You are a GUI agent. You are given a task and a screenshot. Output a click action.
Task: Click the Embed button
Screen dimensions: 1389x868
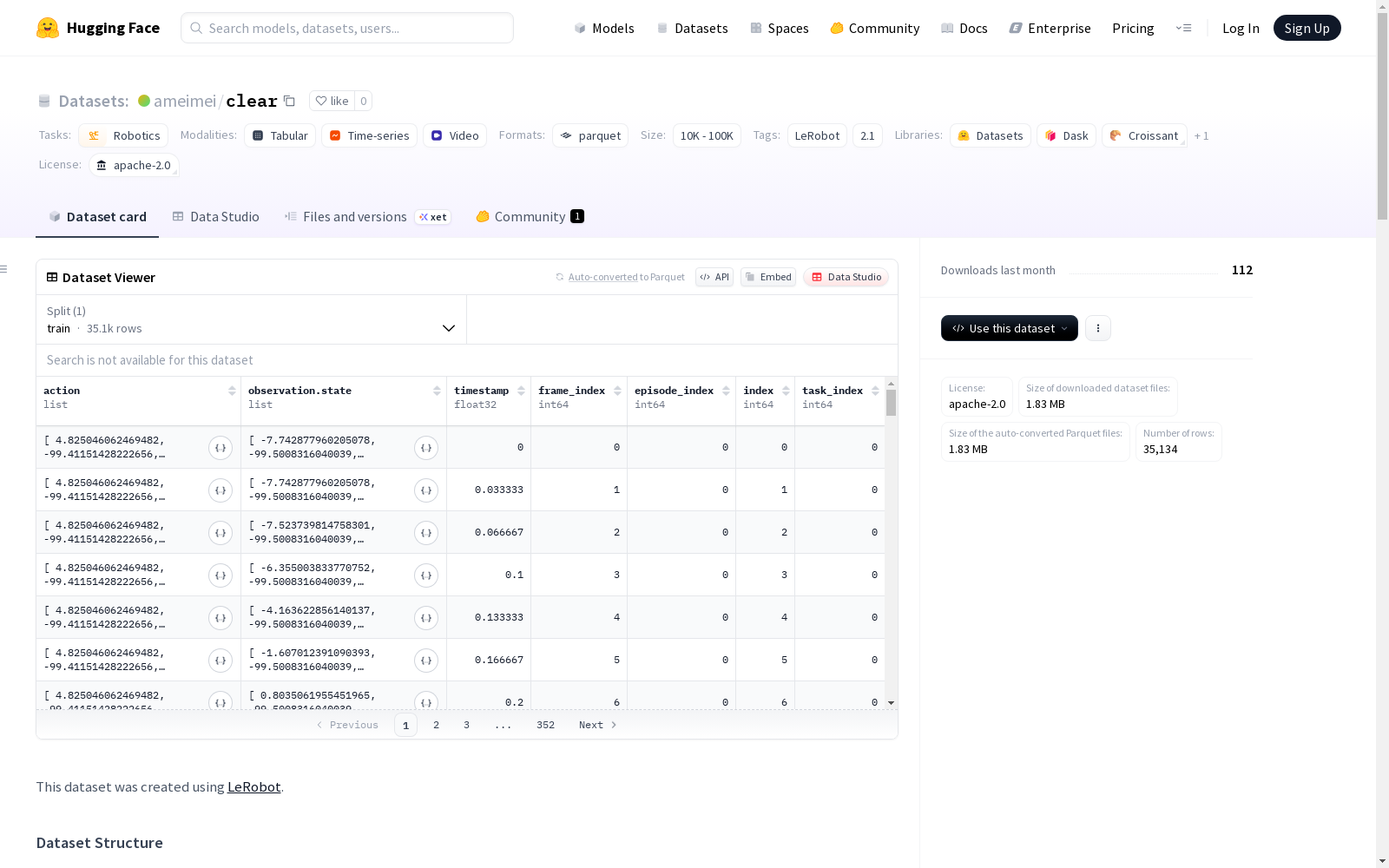pyautogui.click(x=768, y=277)
